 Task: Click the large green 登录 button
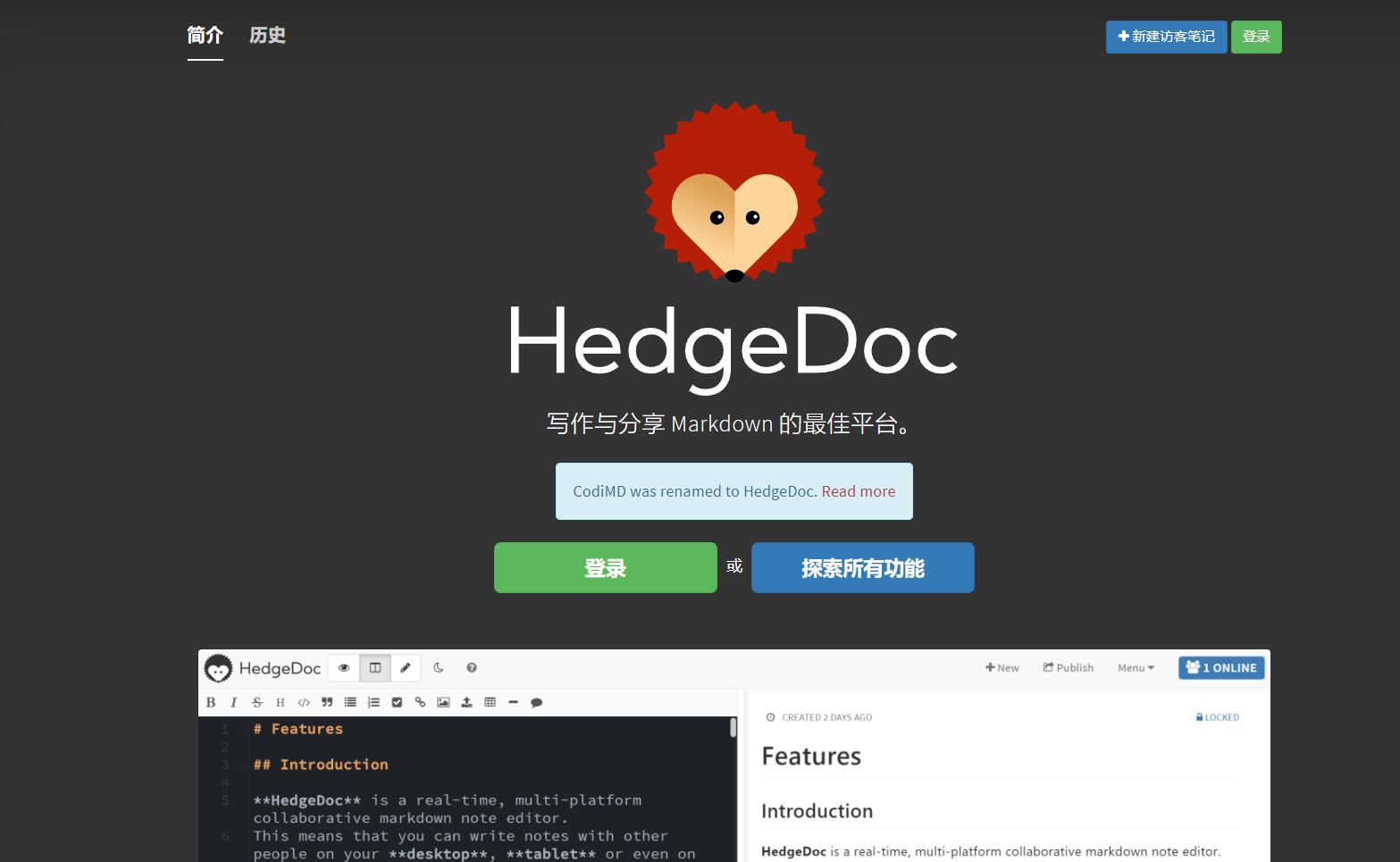pos(605,567)
